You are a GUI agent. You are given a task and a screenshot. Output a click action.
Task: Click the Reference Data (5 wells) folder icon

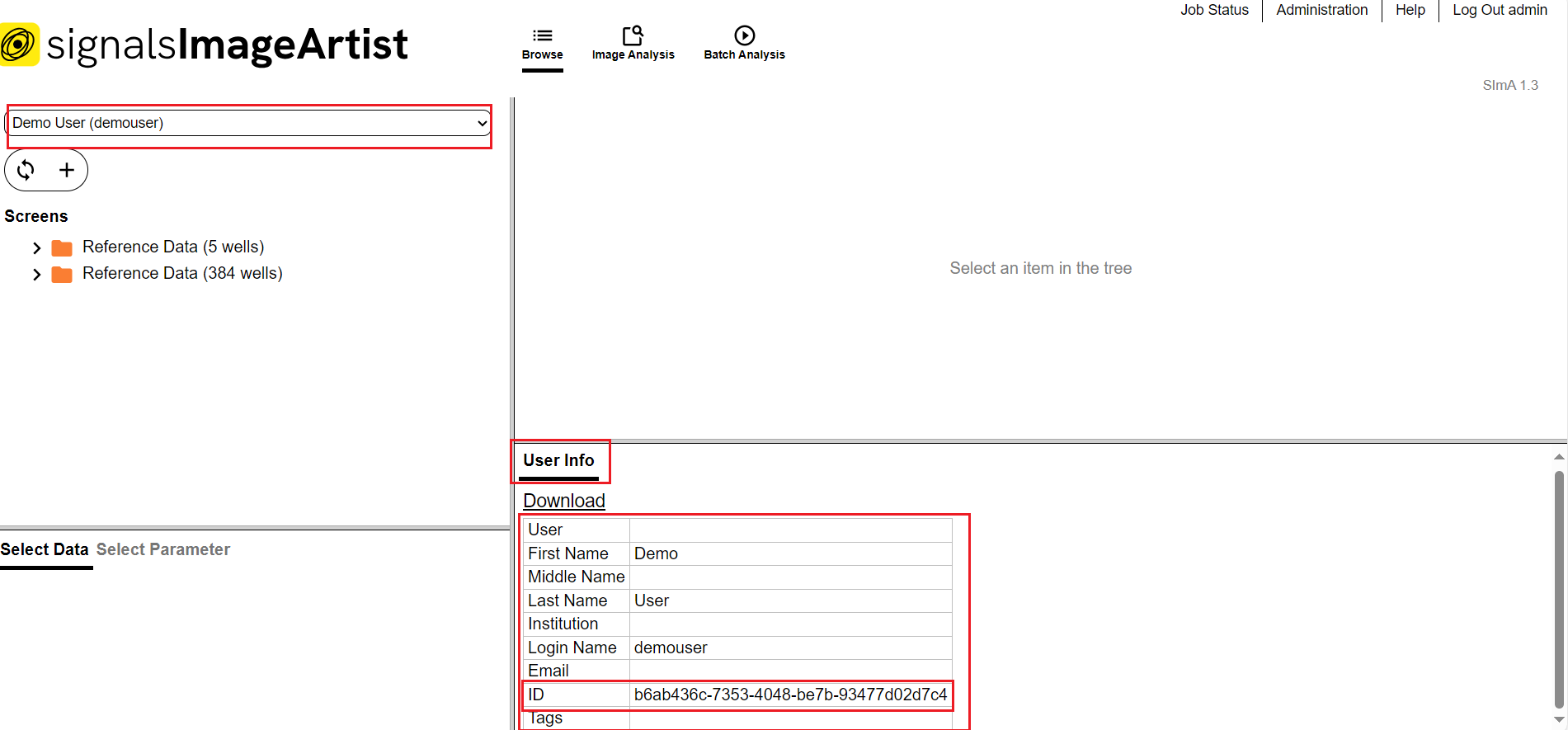click(x=62, y=247)
